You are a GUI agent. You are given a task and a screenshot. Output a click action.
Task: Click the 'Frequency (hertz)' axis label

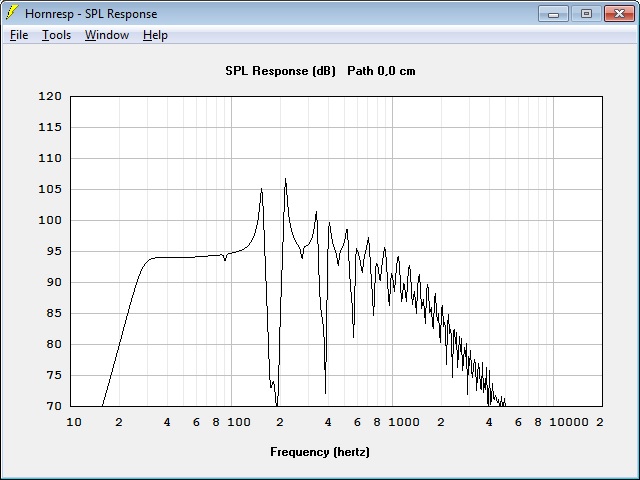click(x=320, y=452)
